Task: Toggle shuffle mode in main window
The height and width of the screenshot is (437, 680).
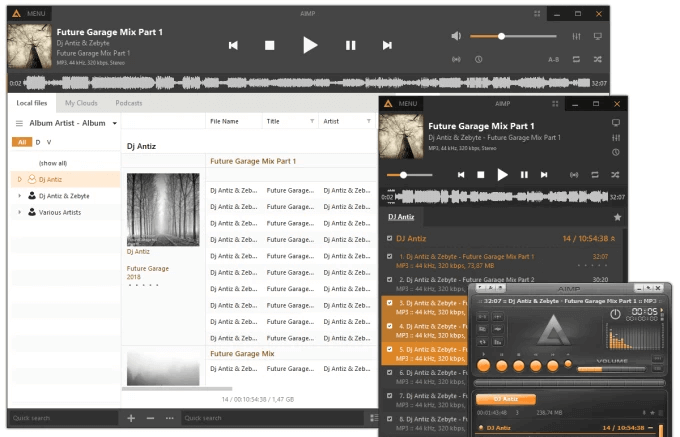Action: pos(598,59)
